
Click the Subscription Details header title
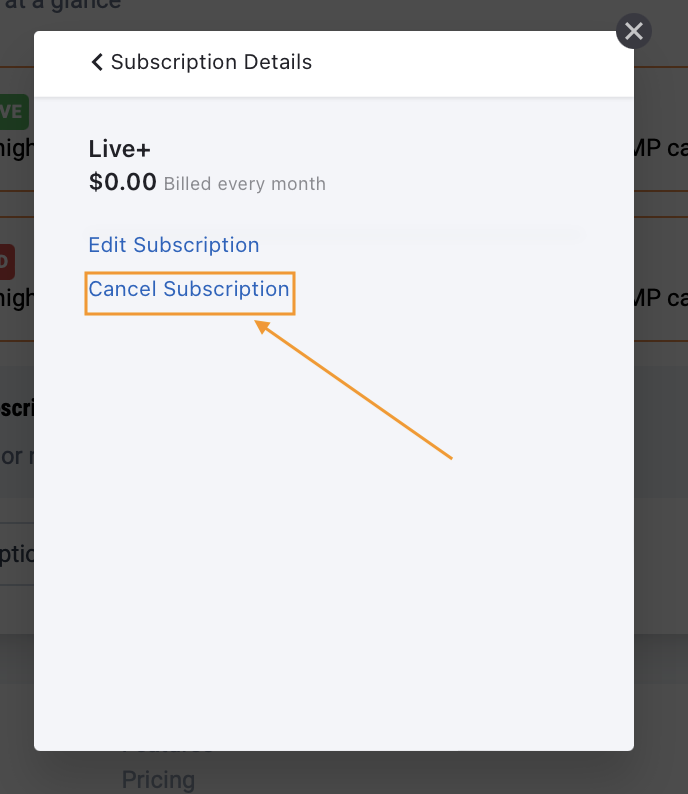click(211, 62)
